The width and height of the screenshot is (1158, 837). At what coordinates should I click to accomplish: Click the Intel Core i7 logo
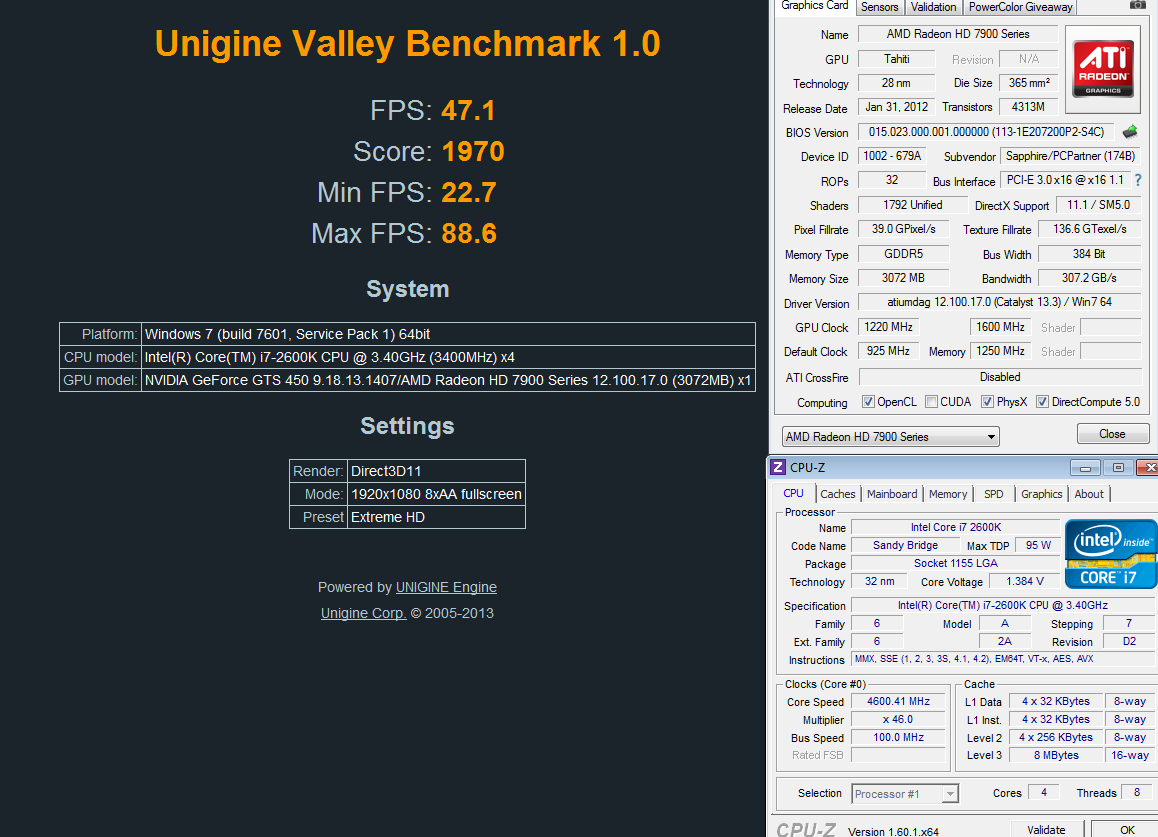1110,553
